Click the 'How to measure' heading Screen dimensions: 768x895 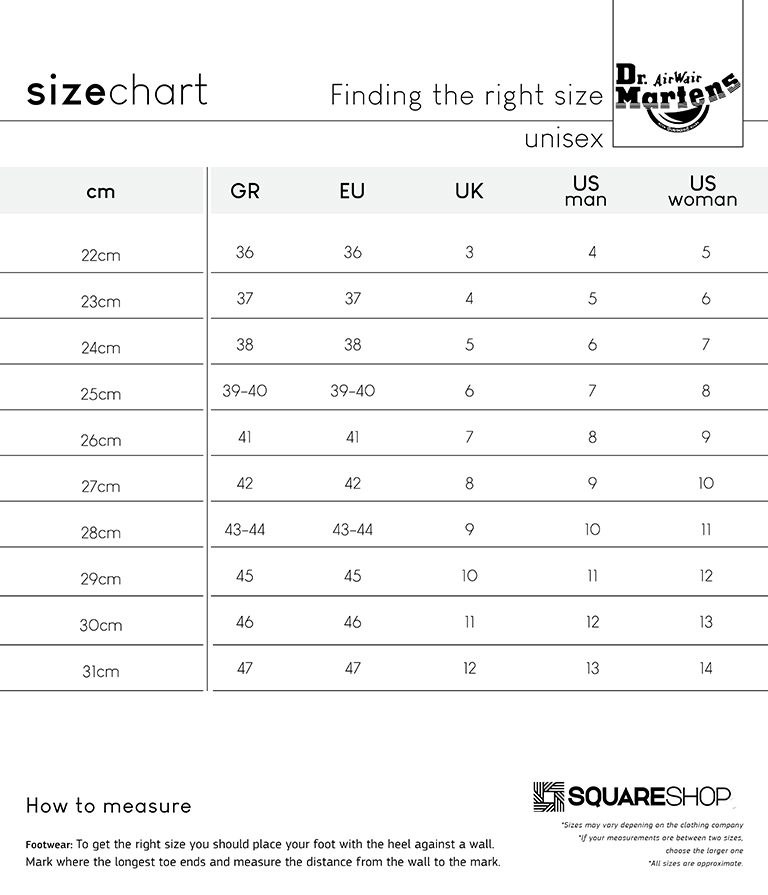point(108,806)
